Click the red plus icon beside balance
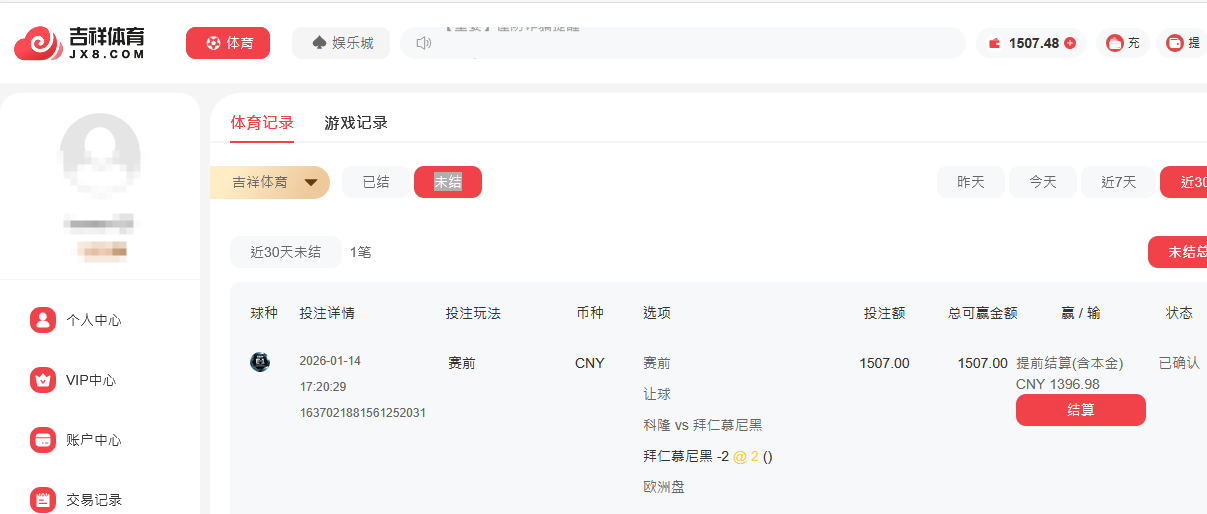Viewport: 1207px width, 514px height. tap(1070, 43)
